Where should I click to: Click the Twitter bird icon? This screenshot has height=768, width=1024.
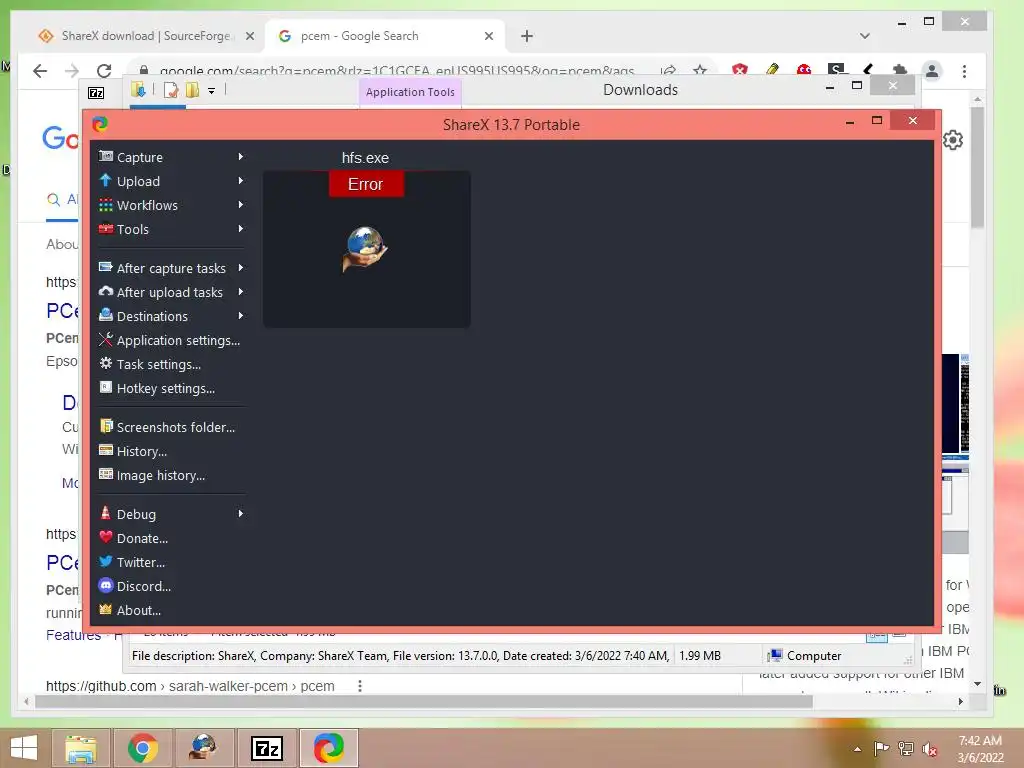coord(105,562)
